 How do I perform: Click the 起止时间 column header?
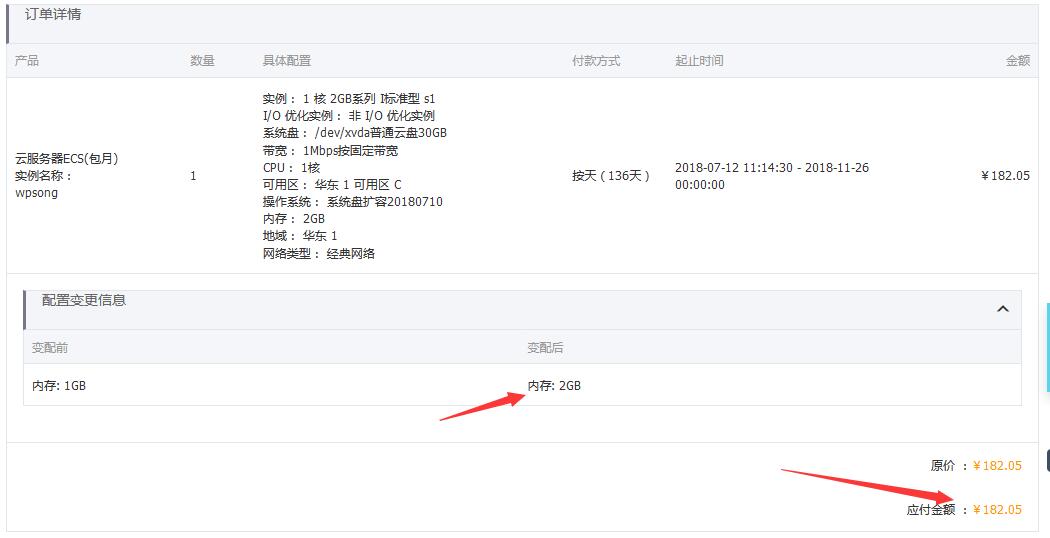click(x=699, y=61)
